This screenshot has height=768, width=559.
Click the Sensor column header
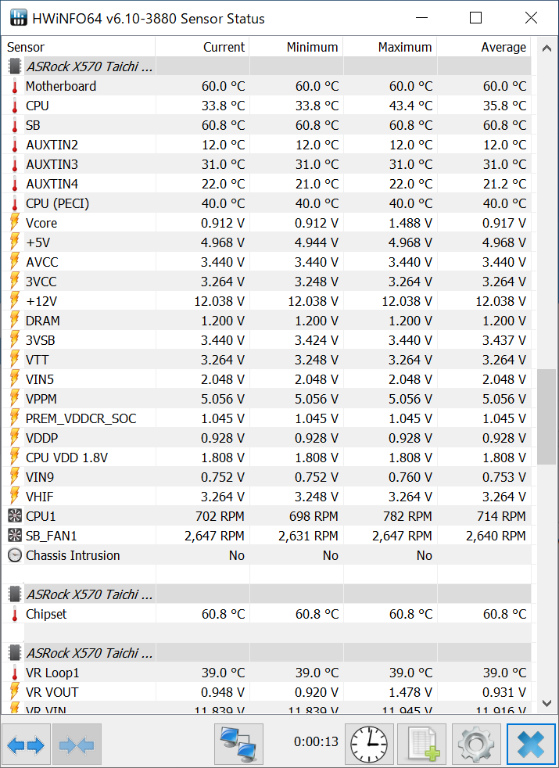point(78,47)
